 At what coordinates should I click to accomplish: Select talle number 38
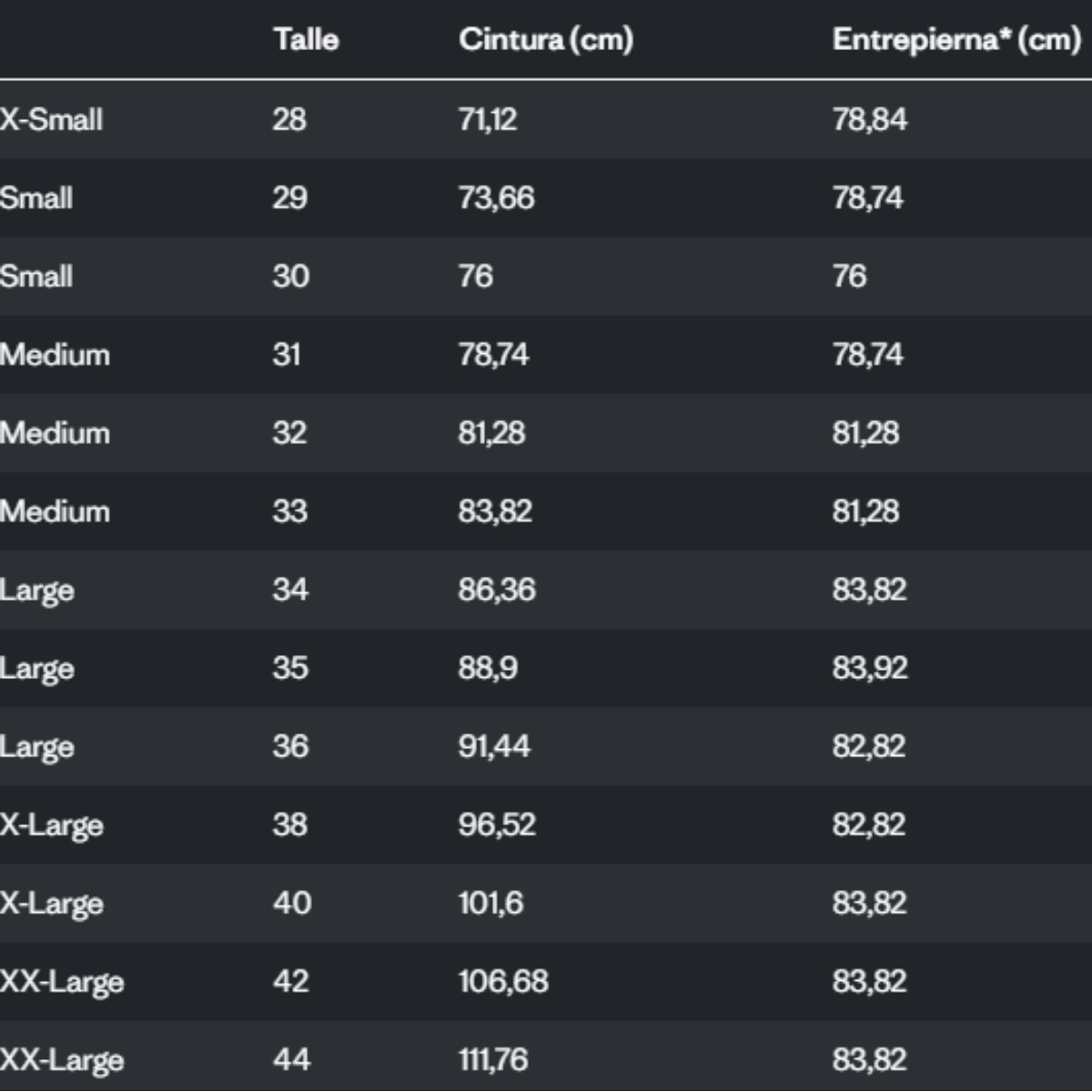pyautogui.click(x=290, y=824)
